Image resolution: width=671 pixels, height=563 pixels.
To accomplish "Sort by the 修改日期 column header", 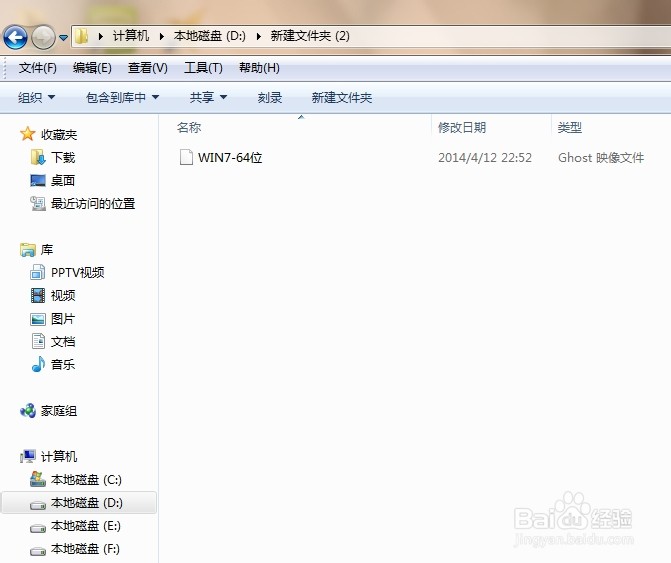I will pyautogui.click(x=462, y=127).
